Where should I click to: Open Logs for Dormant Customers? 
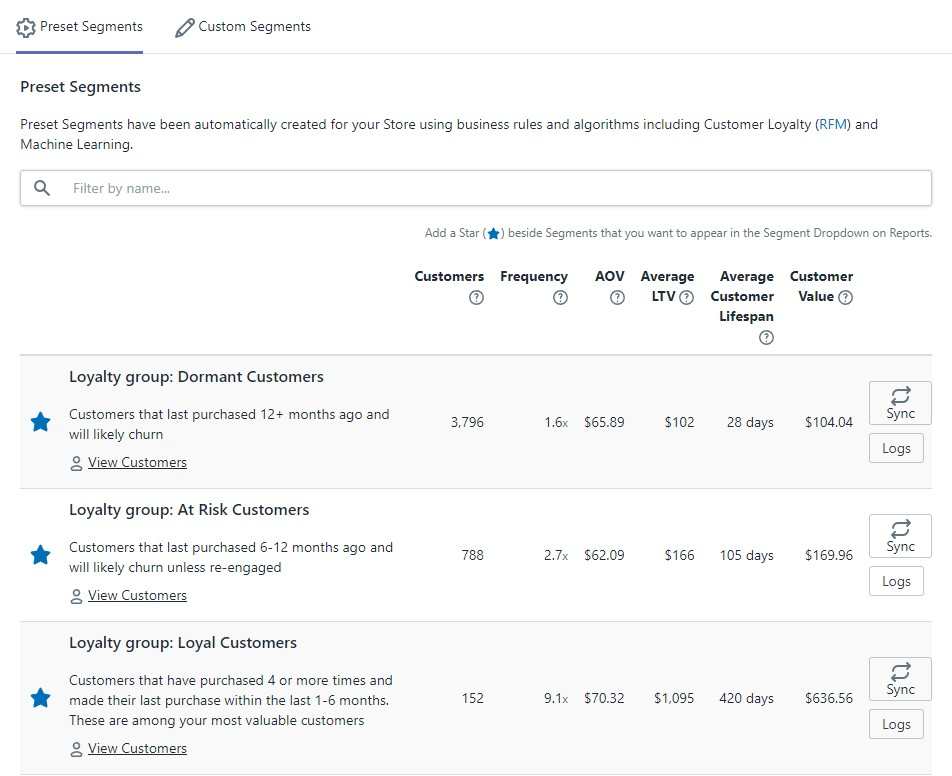896,448
